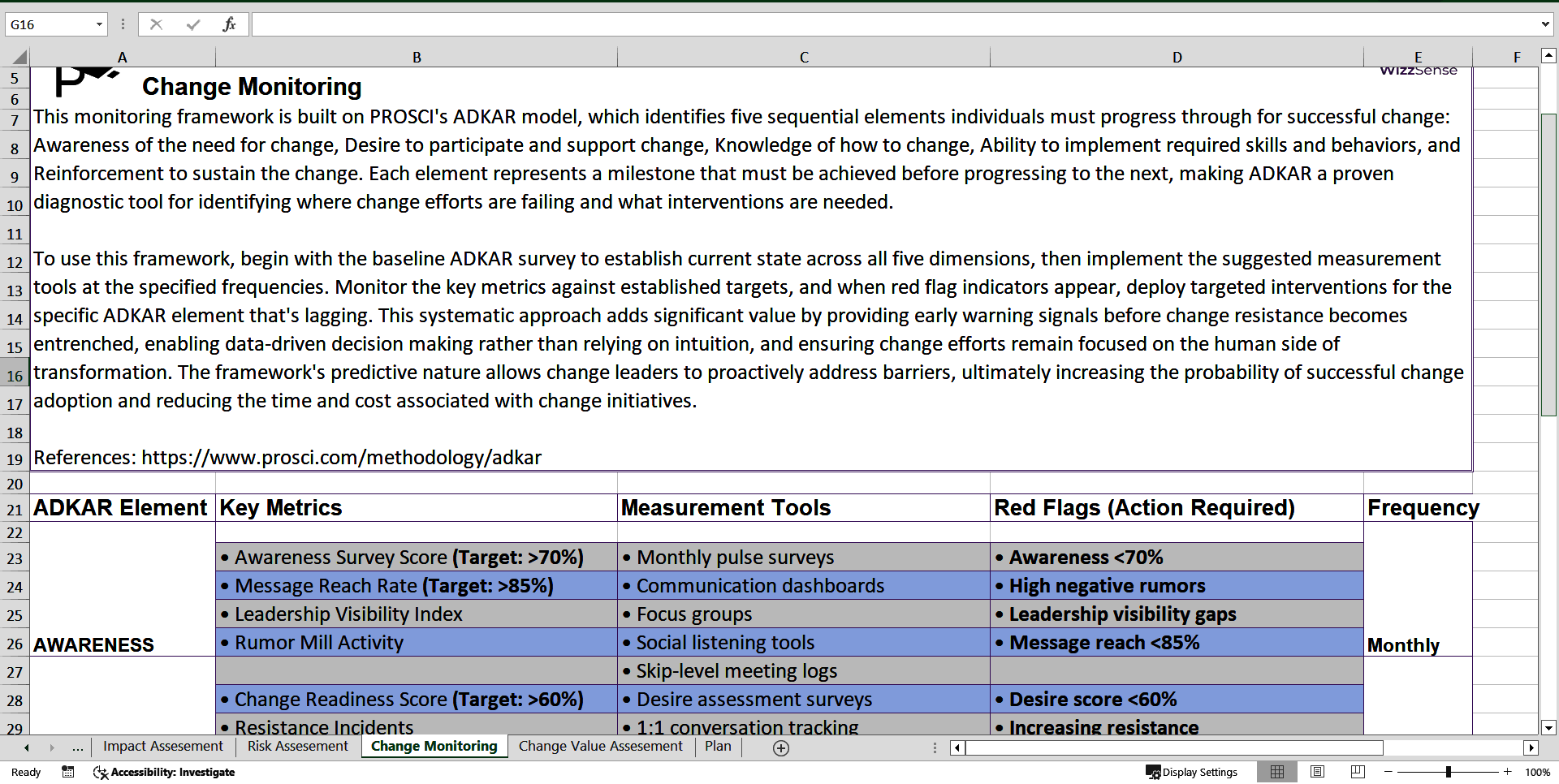Click the Social listening tools cell
Viewport: 1559px width, 784px height.
[804, 643]
